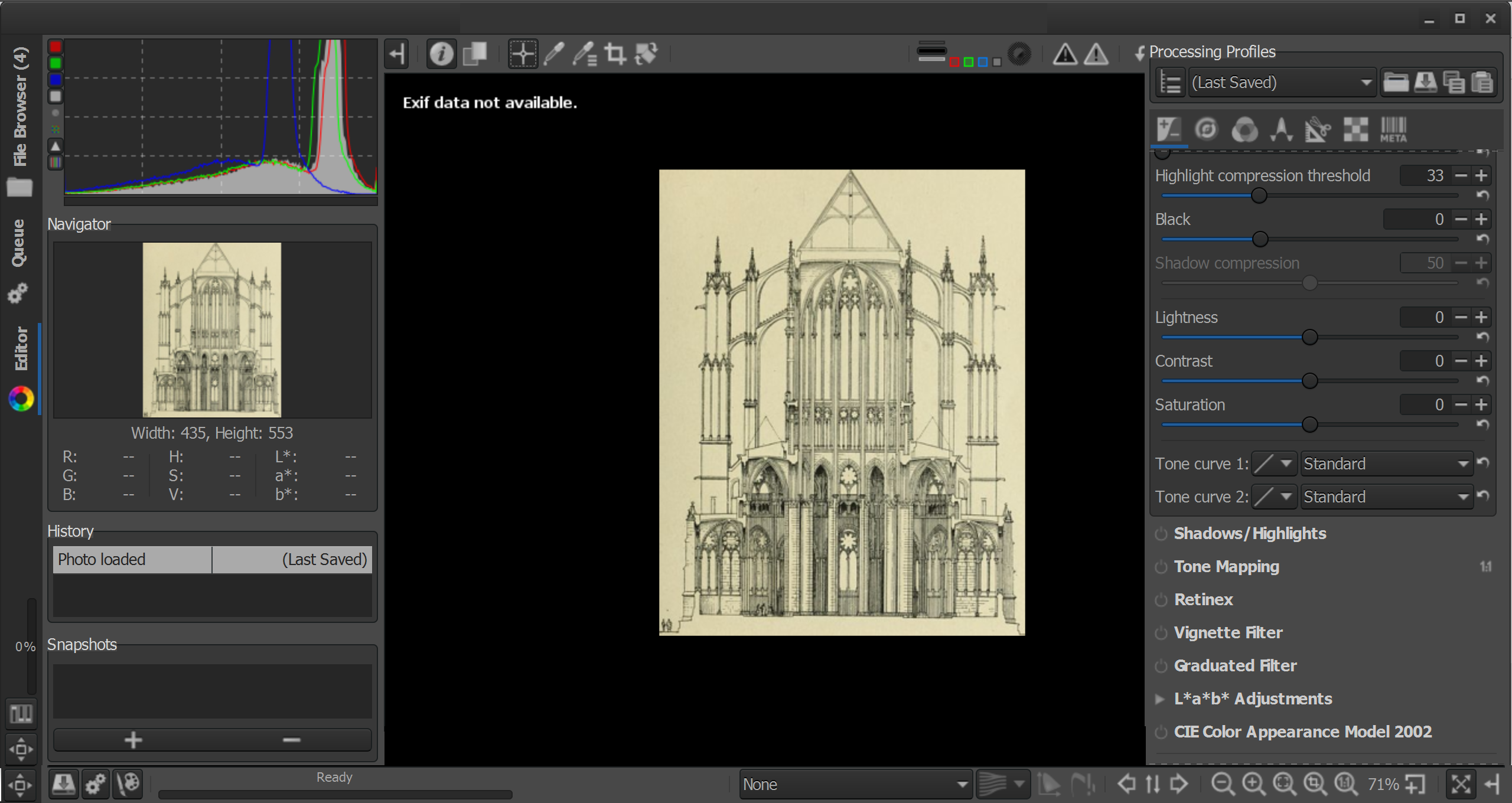
Task: Open Tone curve 2 Standard mode dropdown
Action: tap(1386, 497)
